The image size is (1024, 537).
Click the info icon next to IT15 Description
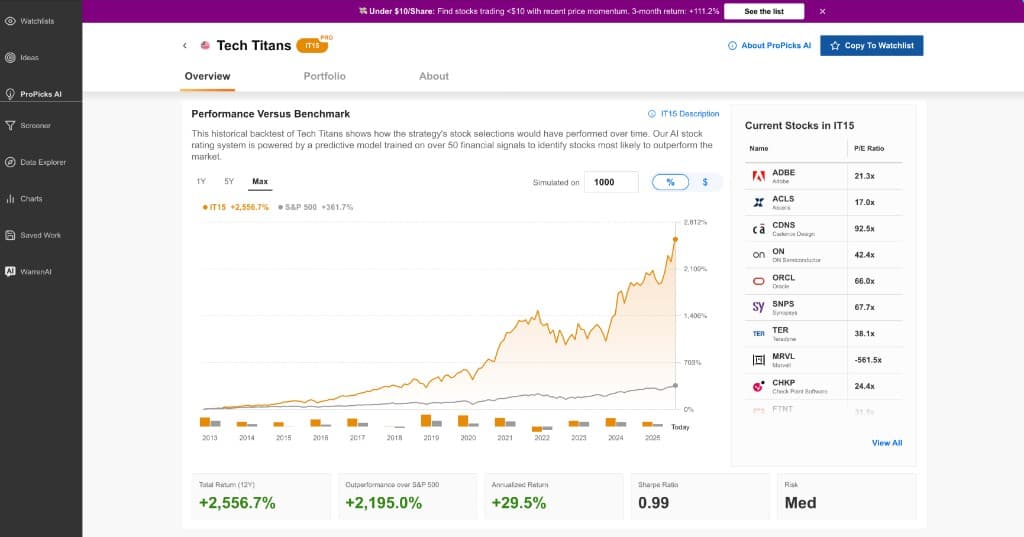tap(651, 114)
